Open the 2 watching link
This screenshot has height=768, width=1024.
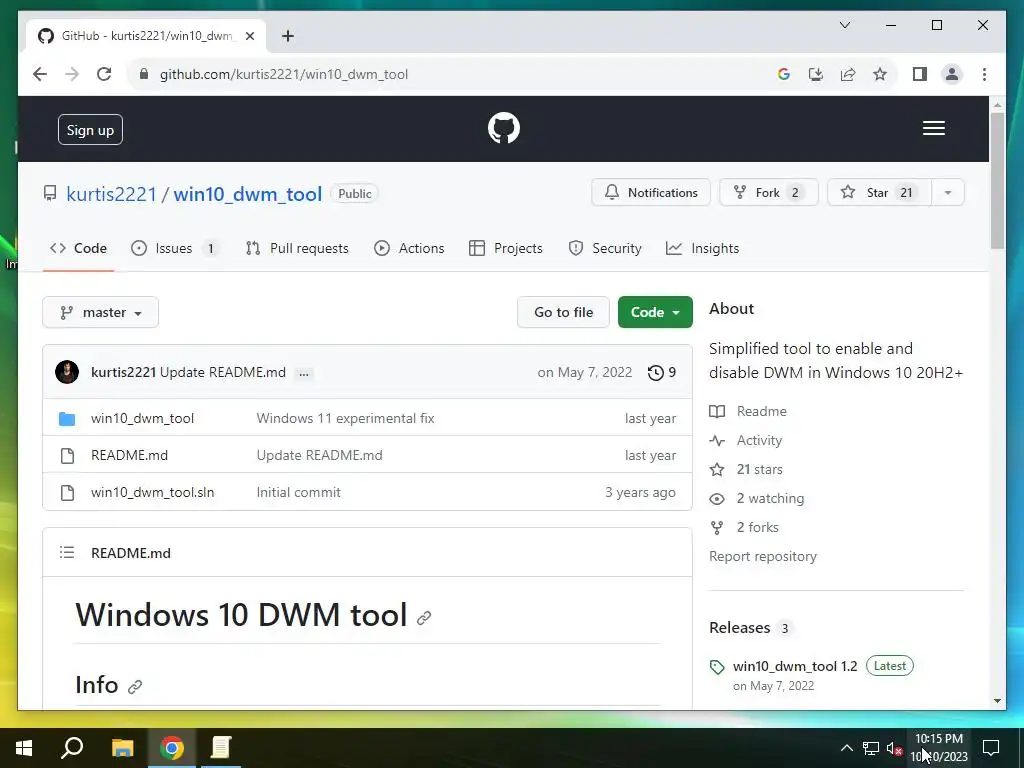(757, 498)
